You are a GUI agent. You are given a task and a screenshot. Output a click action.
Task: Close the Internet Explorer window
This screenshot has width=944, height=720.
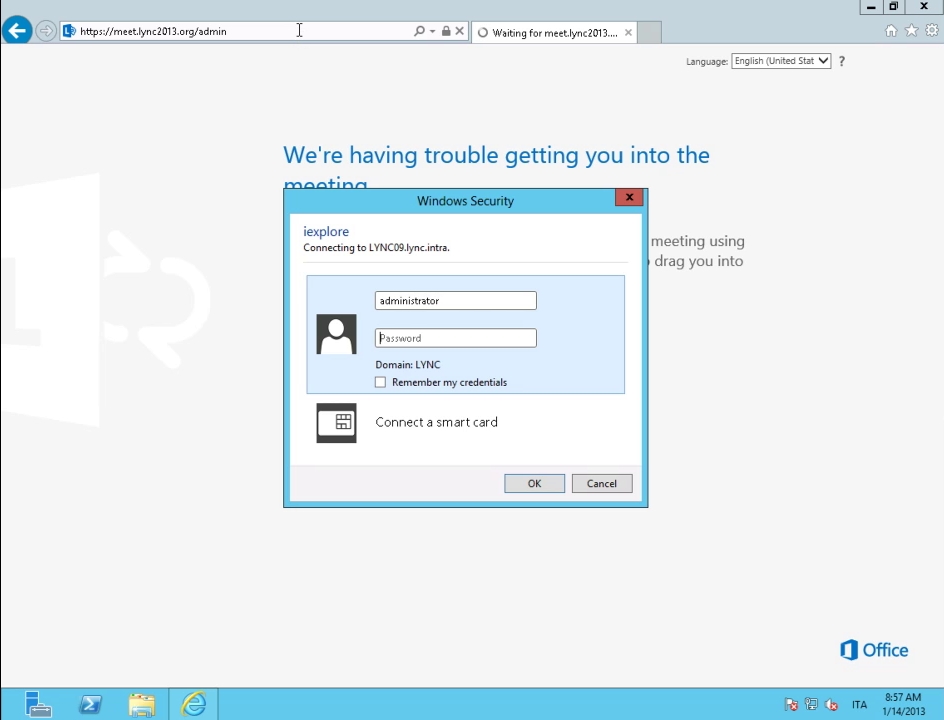(924, 7)
